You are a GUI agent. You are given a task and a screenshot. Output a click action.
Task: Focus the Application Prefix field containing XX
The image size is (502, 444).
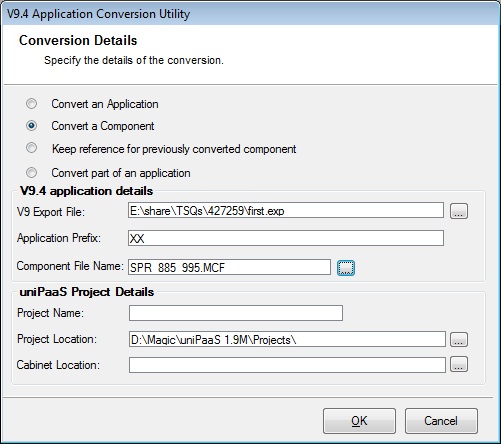(286, 238)
